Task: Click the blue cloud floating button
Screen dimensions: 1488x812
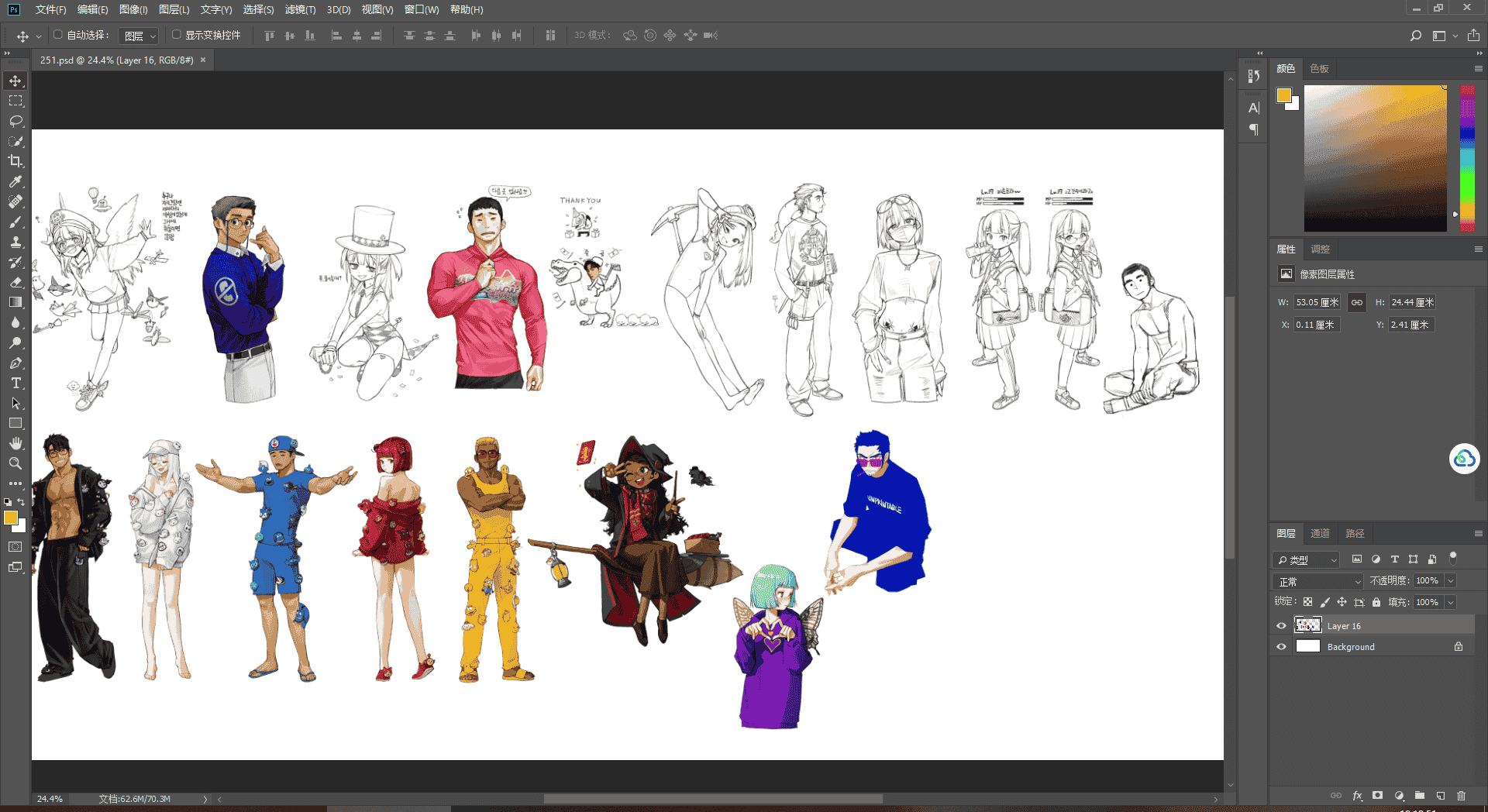Action: [x=1464, y=459]
